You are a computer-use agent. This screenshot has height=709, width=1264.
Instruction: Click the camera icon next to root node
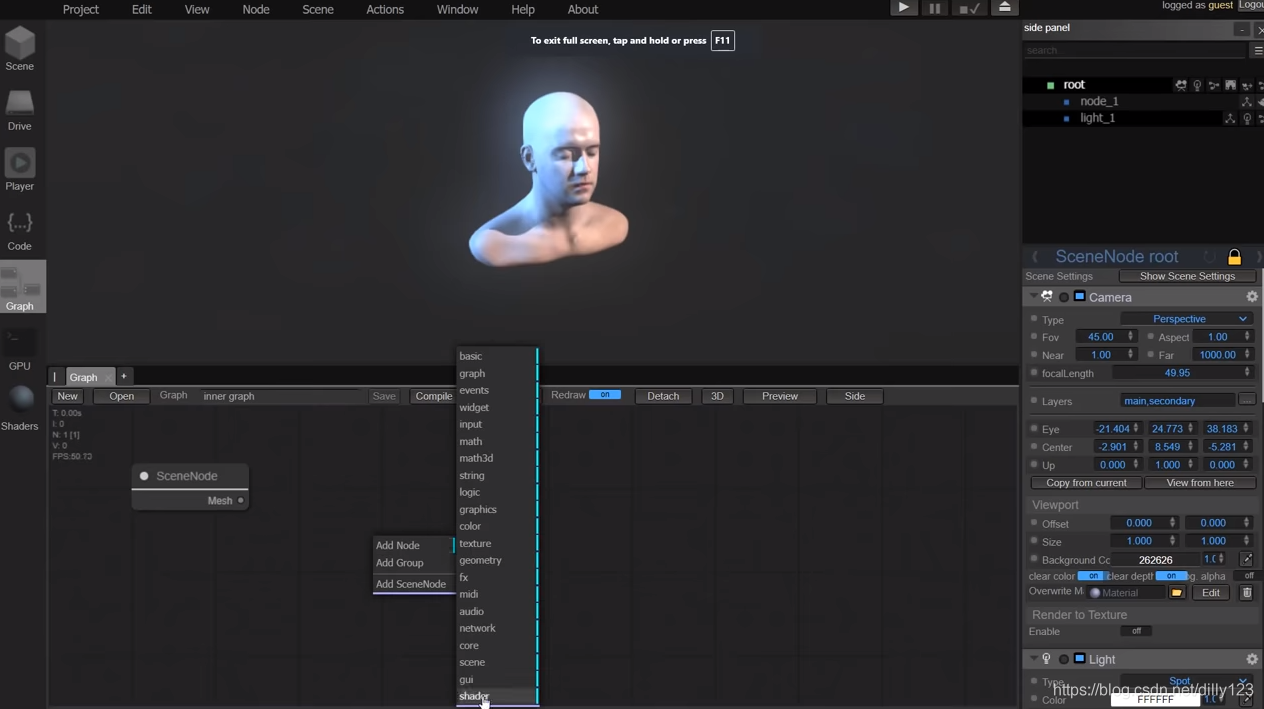point(1181,86)
